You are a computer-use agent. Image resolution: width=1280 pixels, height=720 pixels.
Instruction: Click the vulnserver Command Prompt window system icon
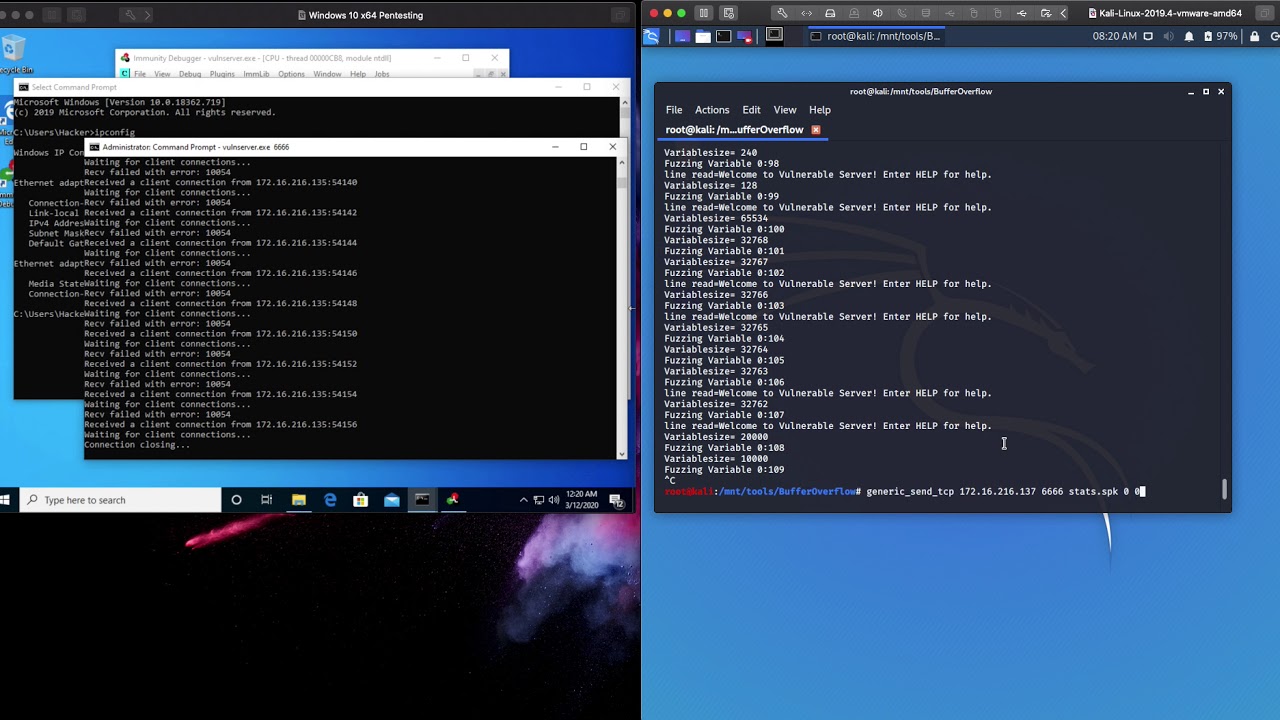point(95,147)
